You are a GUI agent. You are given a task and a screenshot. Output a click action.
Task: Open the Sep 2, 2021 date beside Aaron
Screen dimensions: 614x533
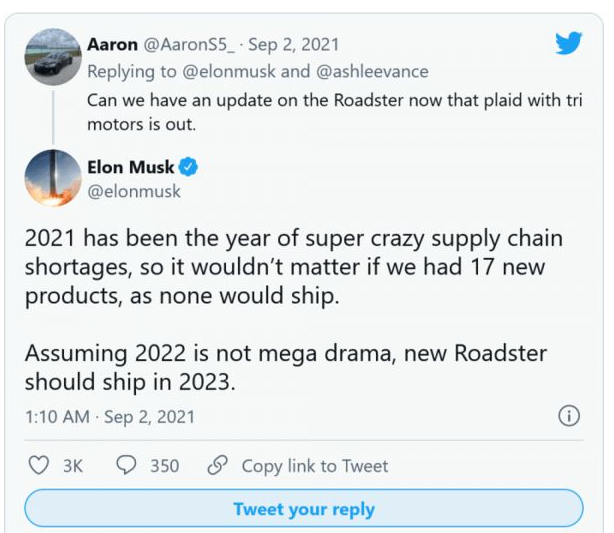293,44
